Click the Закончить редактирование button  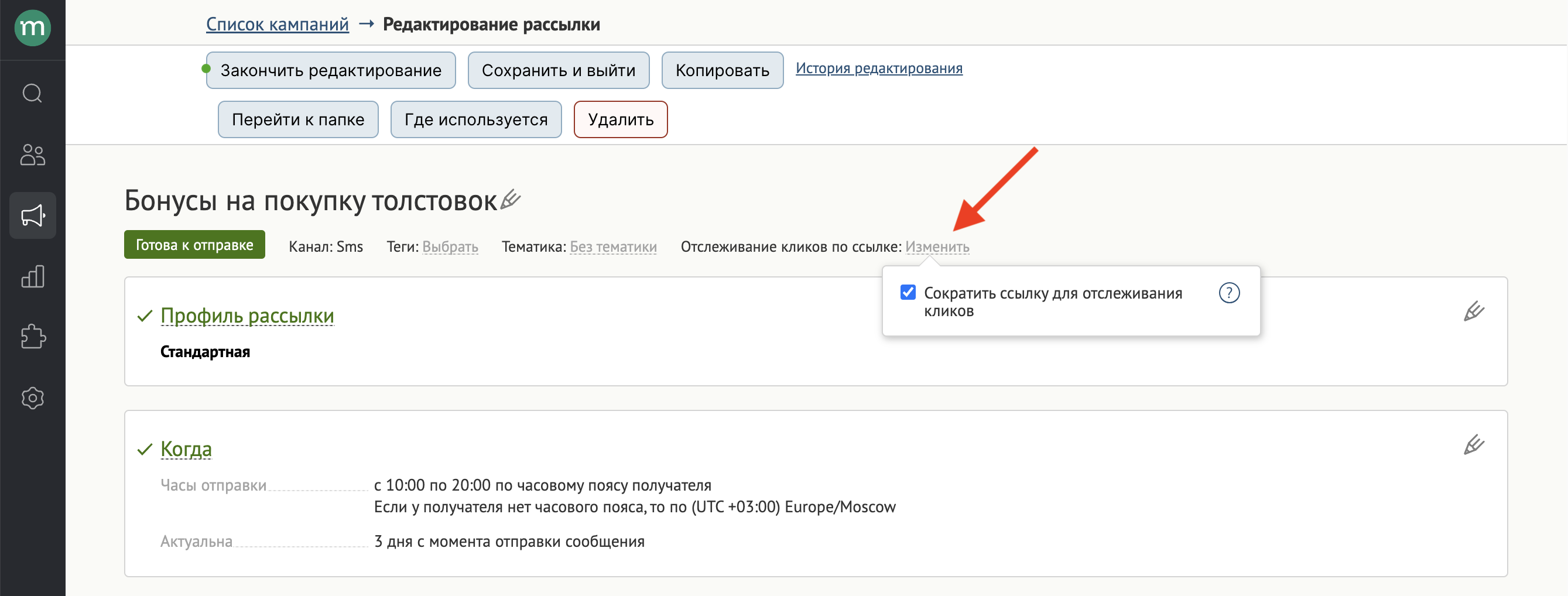click(331, 70)
